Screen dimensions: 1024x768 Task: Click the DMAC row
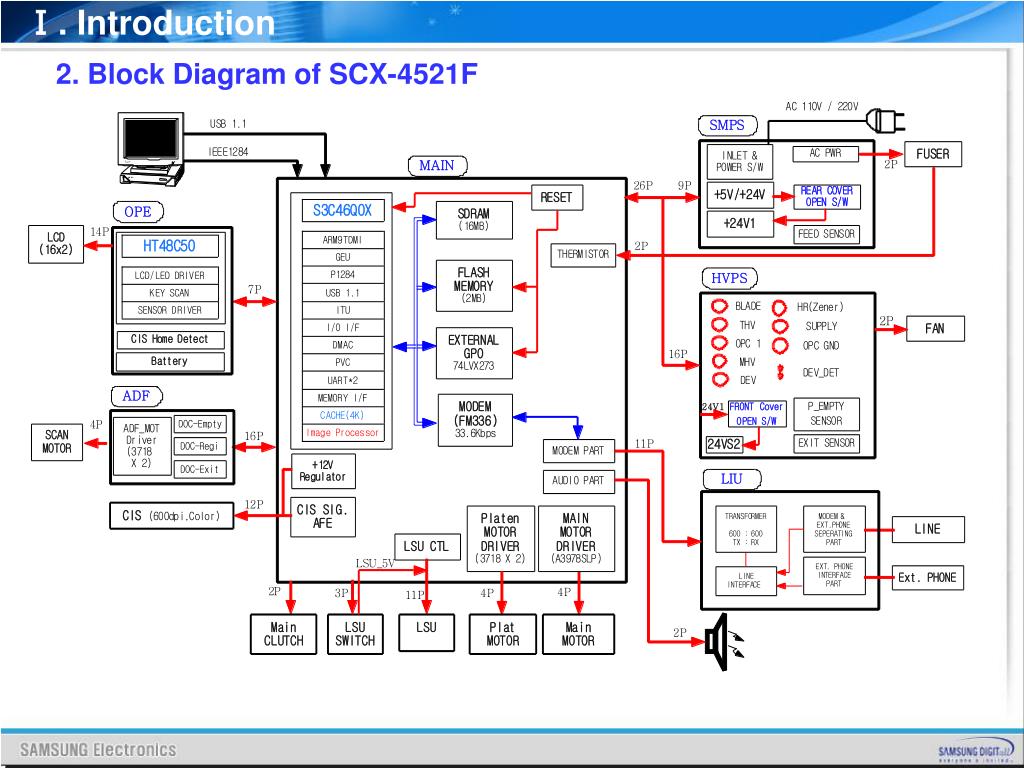pos(343,345)
